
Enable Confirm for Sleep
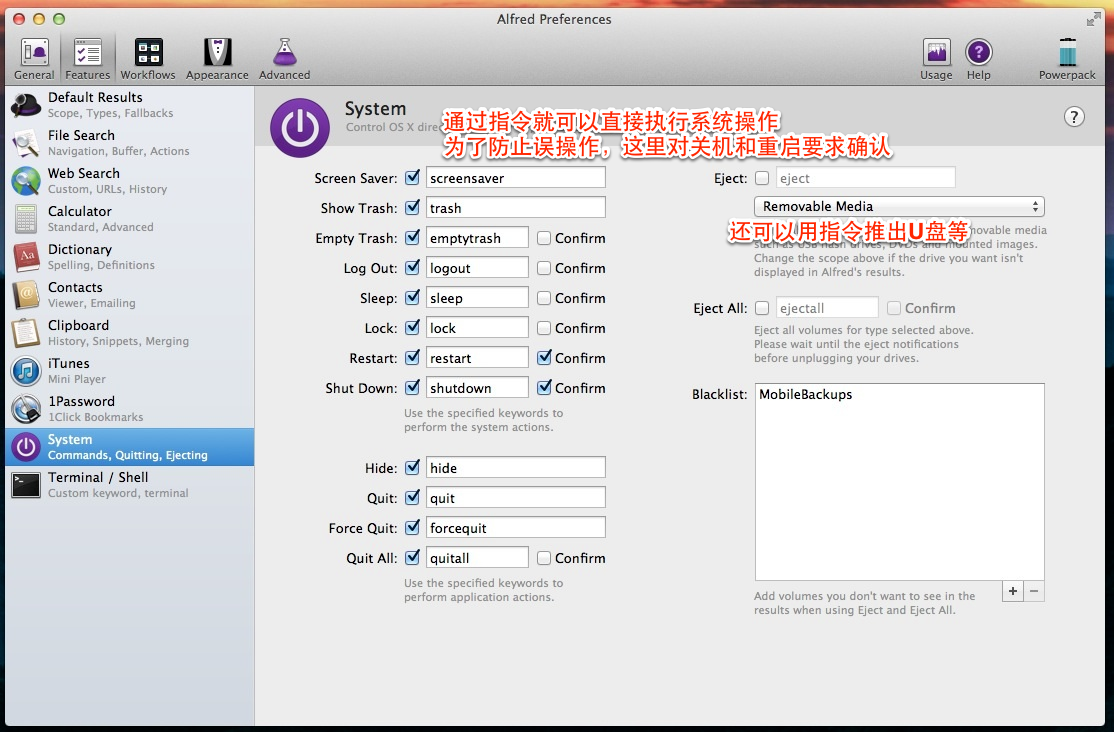pos(544,298)
